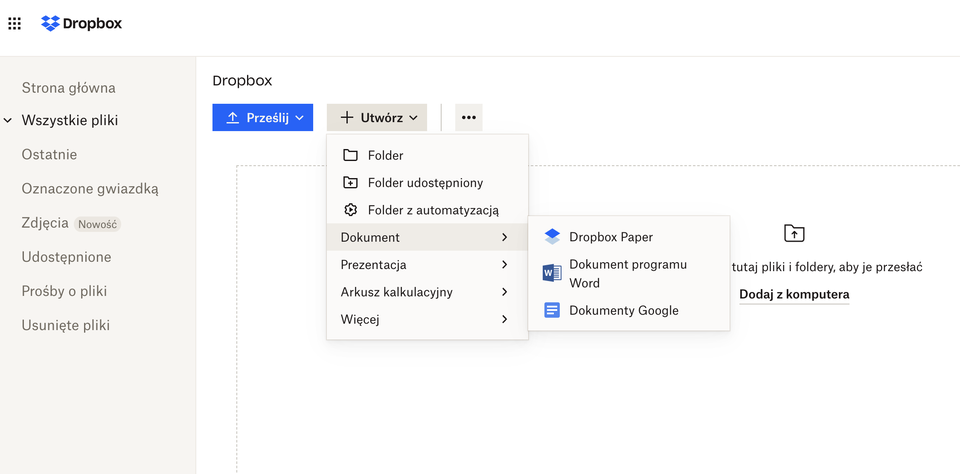Select Folder in the create menu

pos(427,155)
